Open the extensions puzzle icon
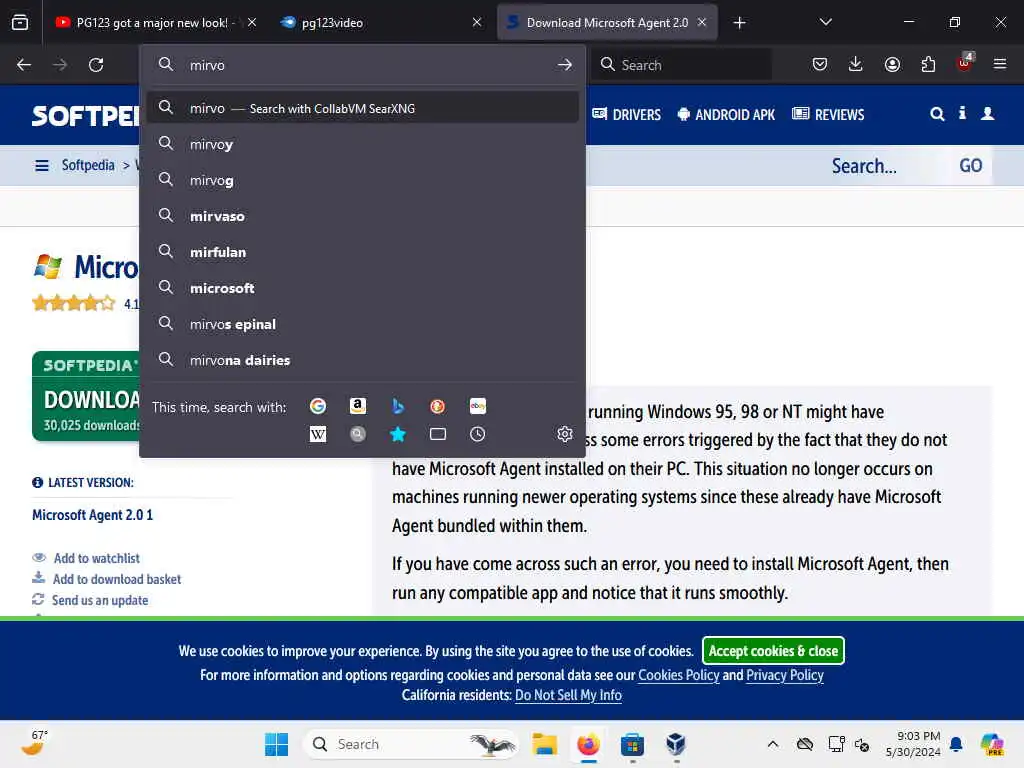1024x768 pixels. (x=928, y=64)
